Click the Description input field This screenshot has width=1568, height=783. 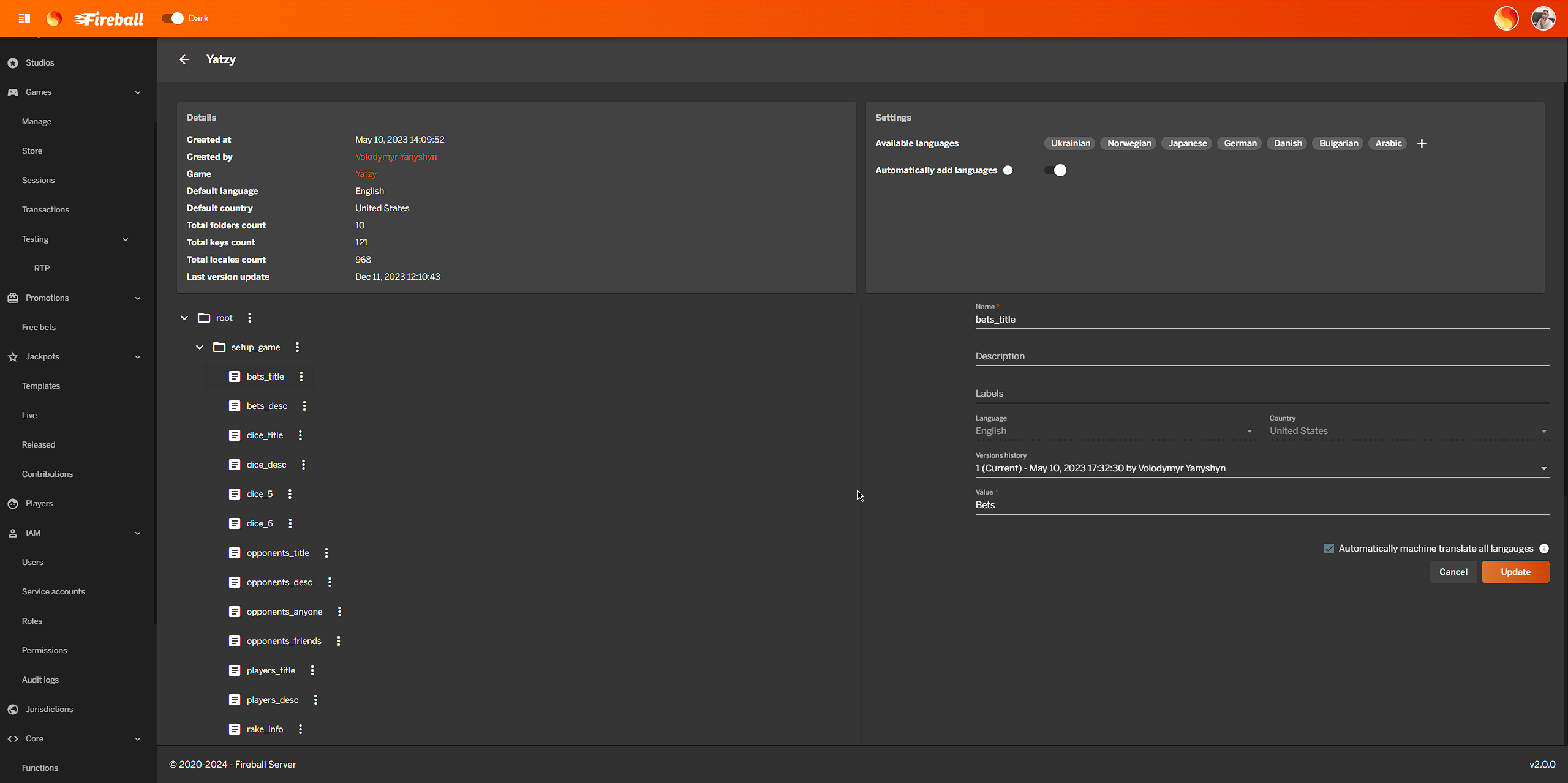click(1262, 356)
